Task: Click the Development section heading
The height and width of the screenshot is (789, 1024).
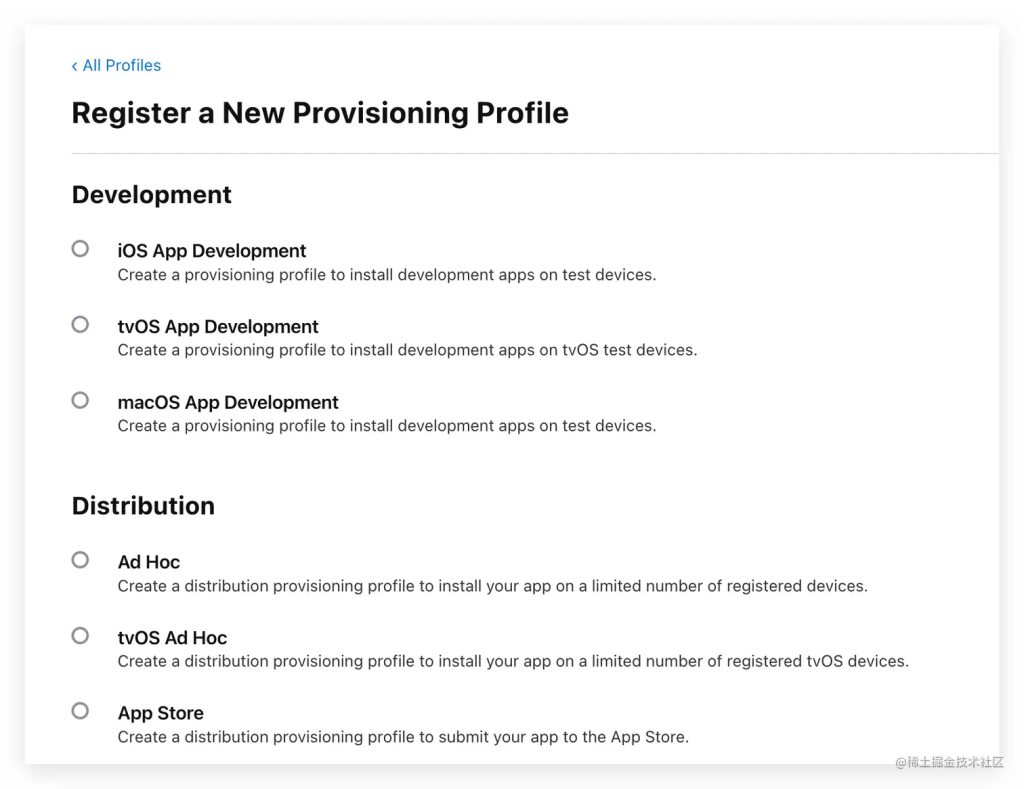Action: [x=151, y=194]
